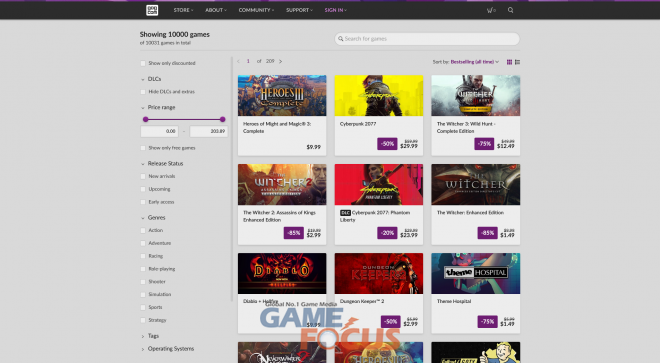The width and height of the screenshot is (660, 363).
Task: Check the New arrivals filter
Action: click(x=143, y=176)
